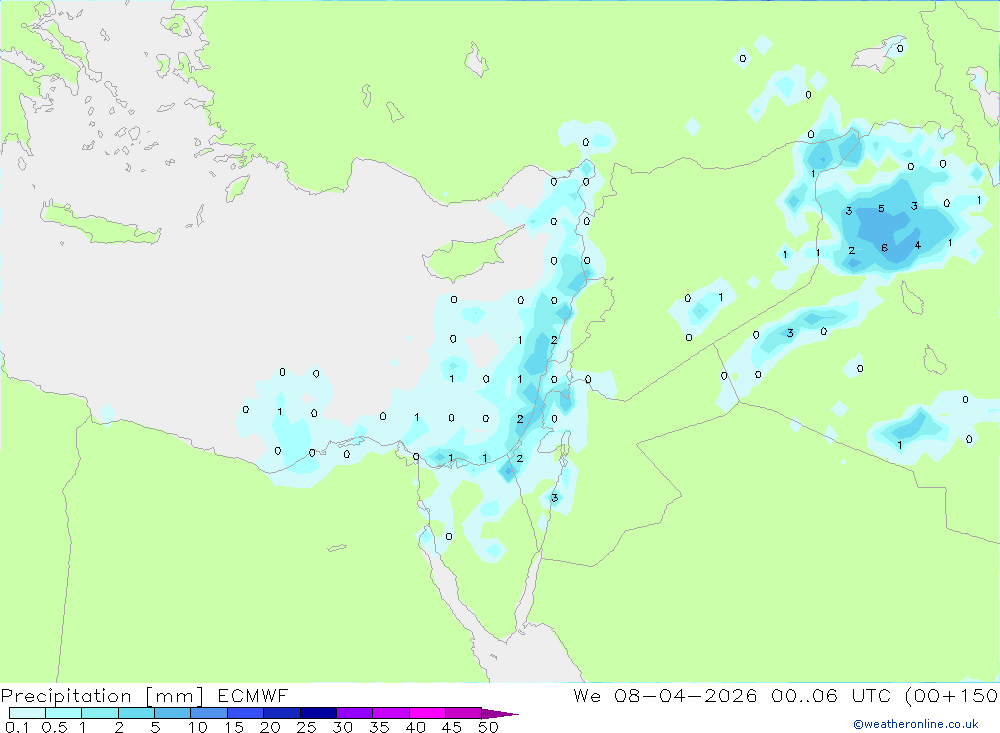Click the '(00+150' forecast offset text
1000x733 pixels.
[x=952, y=695]
